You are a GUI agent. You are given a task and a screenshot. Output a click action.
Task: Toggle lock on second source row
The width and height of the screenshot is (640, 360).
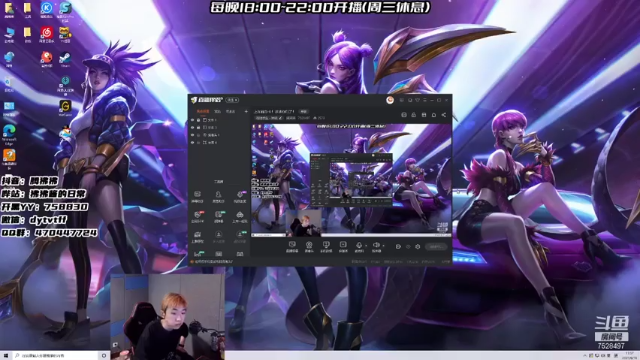coord(199,127)
